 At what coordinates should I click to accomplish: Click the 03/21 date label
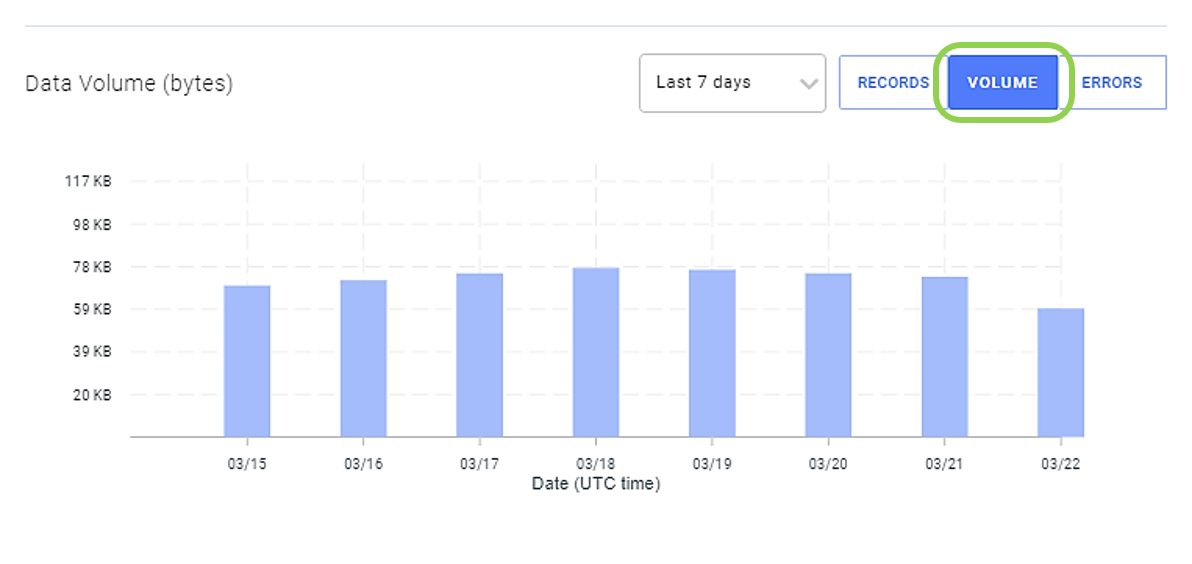(945, 464)
